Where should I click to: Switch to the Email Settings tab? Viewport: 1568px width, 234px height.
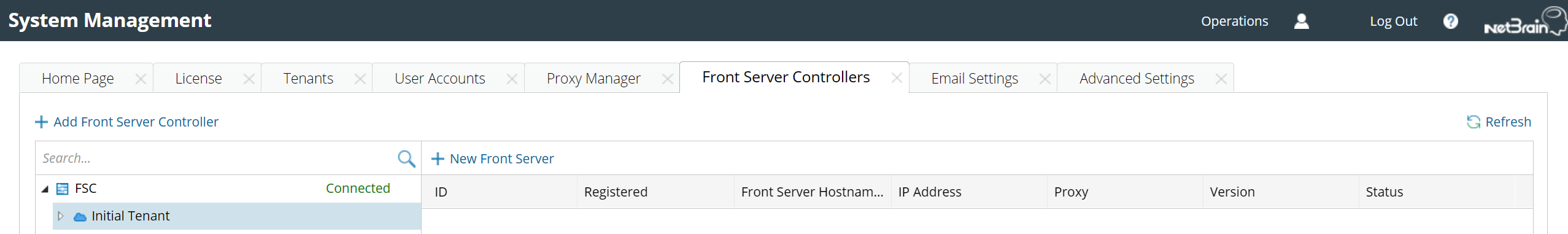(975, 79)
